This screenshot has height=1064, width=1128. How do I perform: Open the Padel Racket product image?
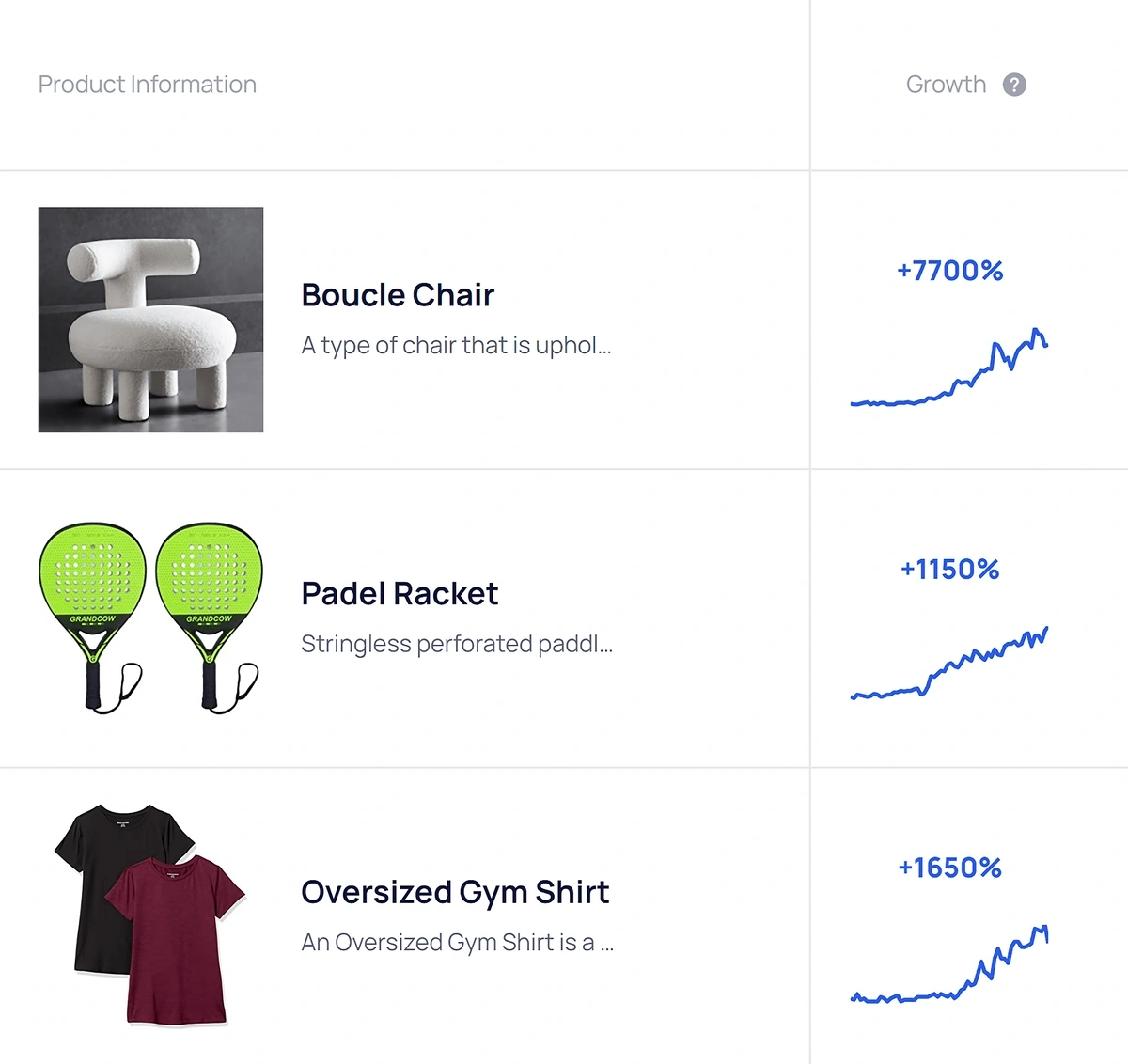point(150,618)
